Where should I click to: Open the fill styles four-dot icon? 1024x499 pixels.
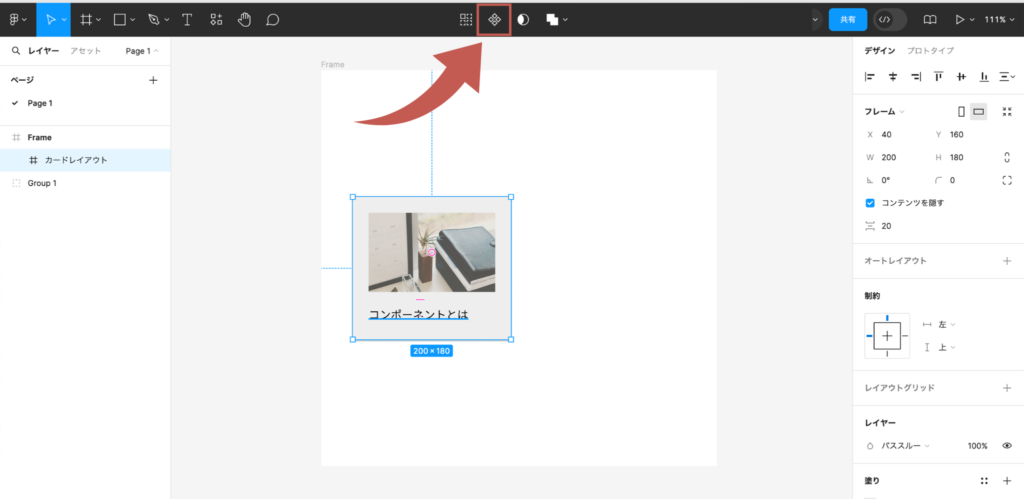click(984, 481)
